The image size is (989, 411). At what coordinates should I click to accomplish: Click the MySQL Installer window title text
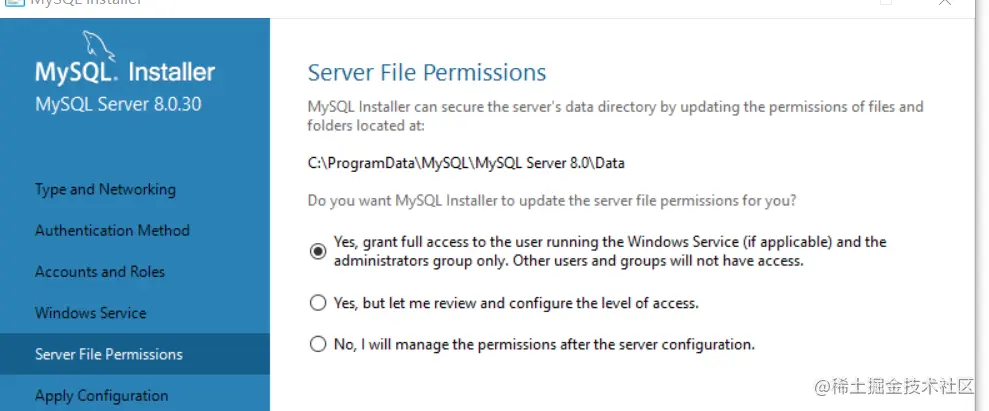(86, 3)
